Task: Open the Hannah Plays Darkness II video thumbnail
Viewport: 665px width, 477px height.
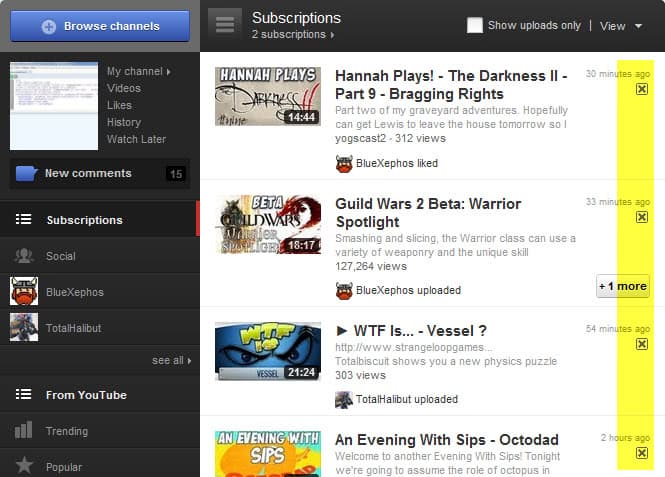Action: tap(268, 96)
